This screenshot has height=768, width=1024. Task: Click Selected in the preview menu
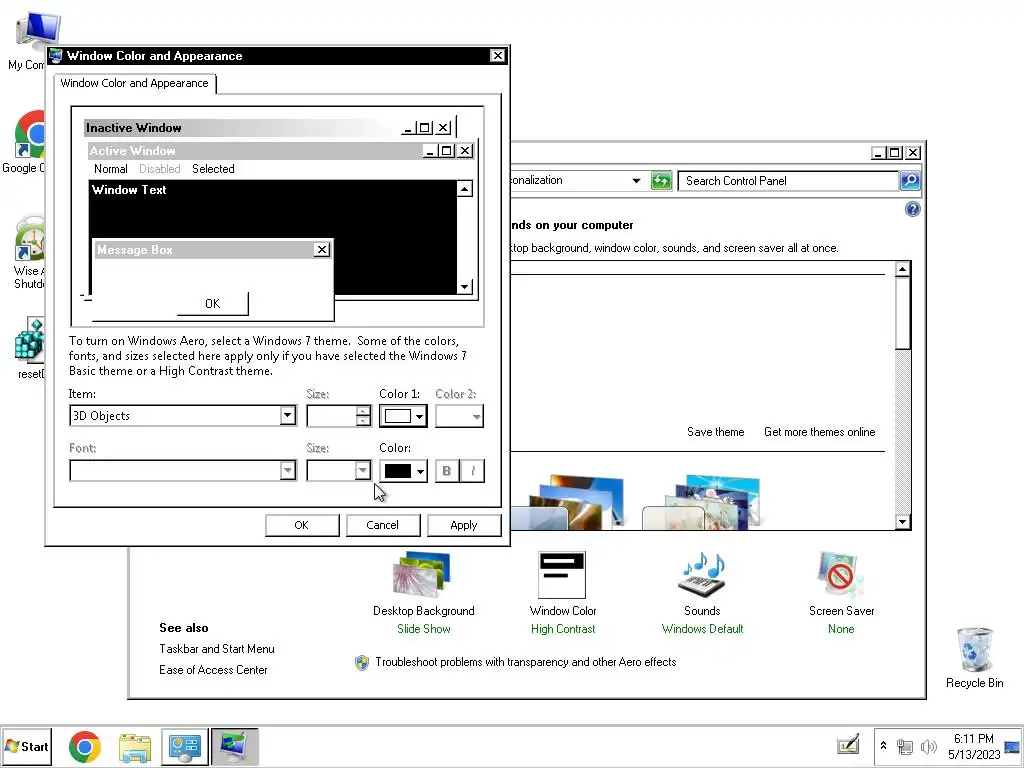coord(213,168)
